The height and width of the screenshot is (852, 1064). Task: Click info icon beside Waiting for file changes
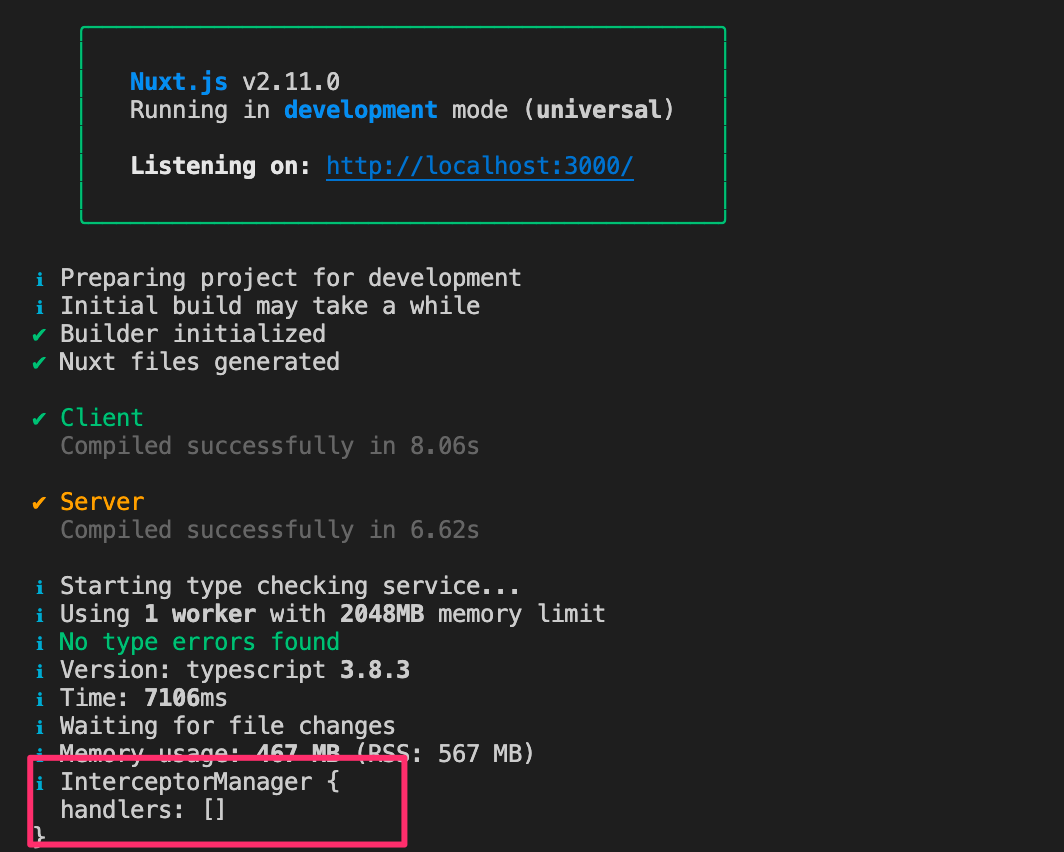pos(40,727)
